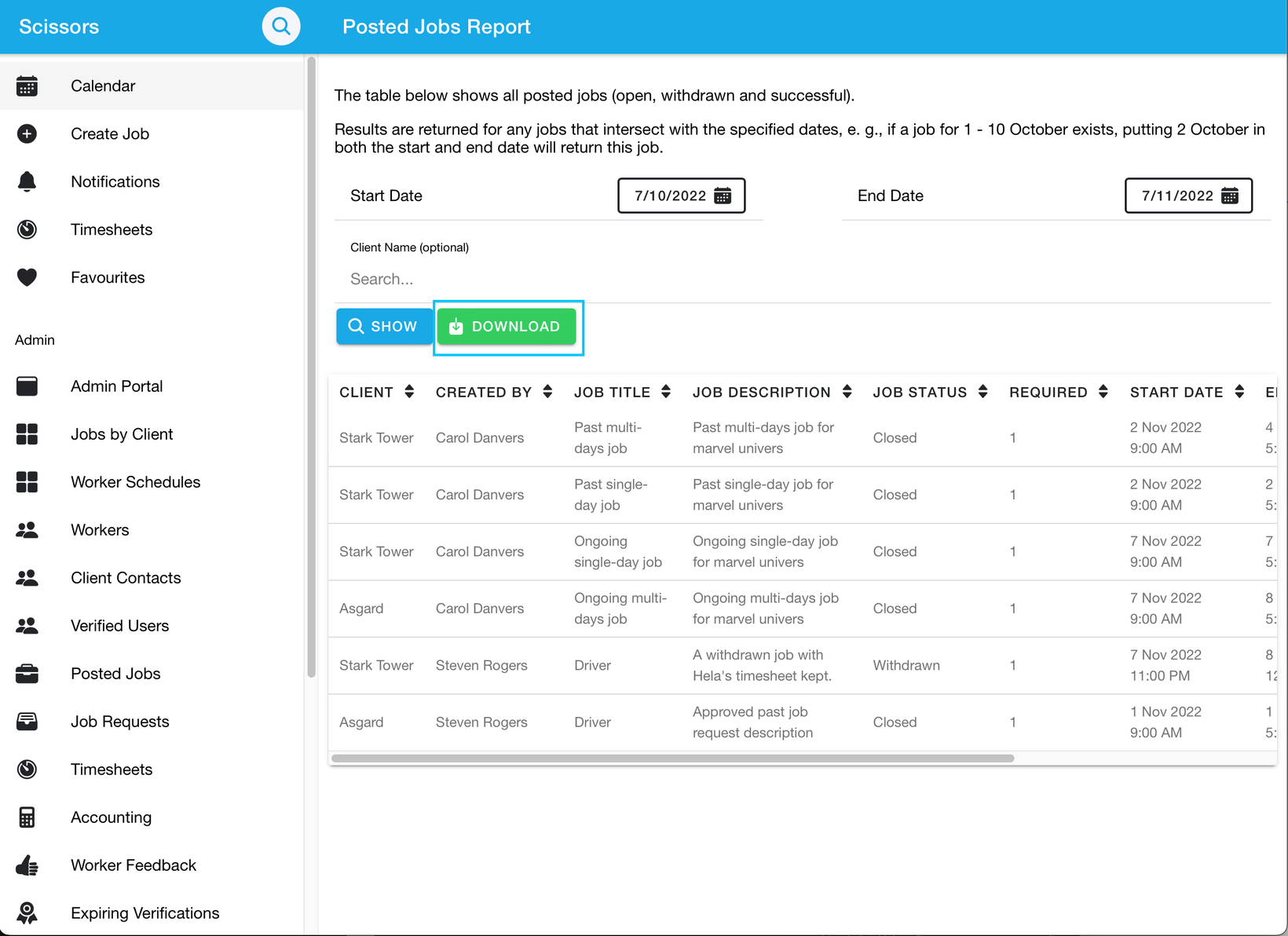
Task: Go to Accounting section
Action: point(152,817)
